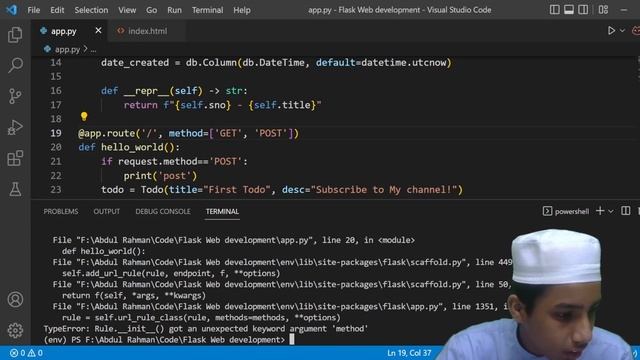
Task: Toggle panel layout icon in title bar
Action: [x=569, y=9]
